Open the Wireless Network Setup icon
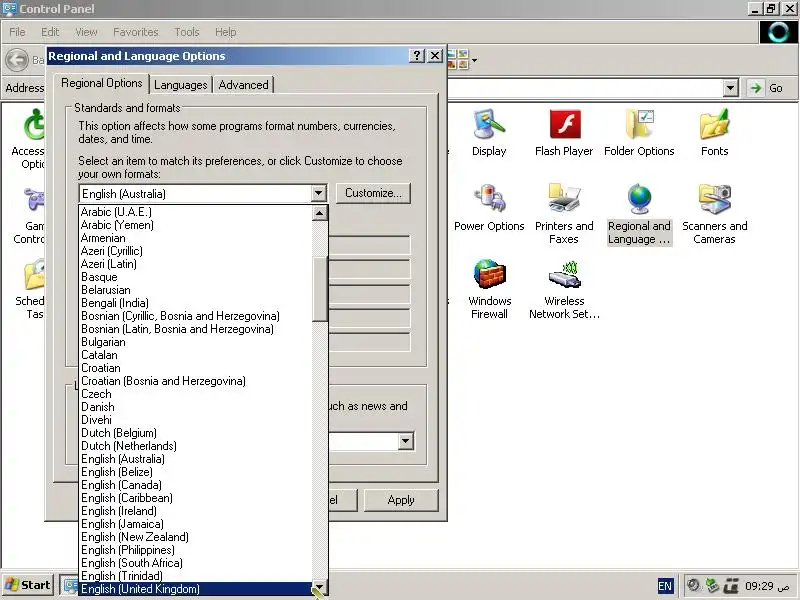Image resolution: width=800 pixels, height=600 pixels. point(564,289)
